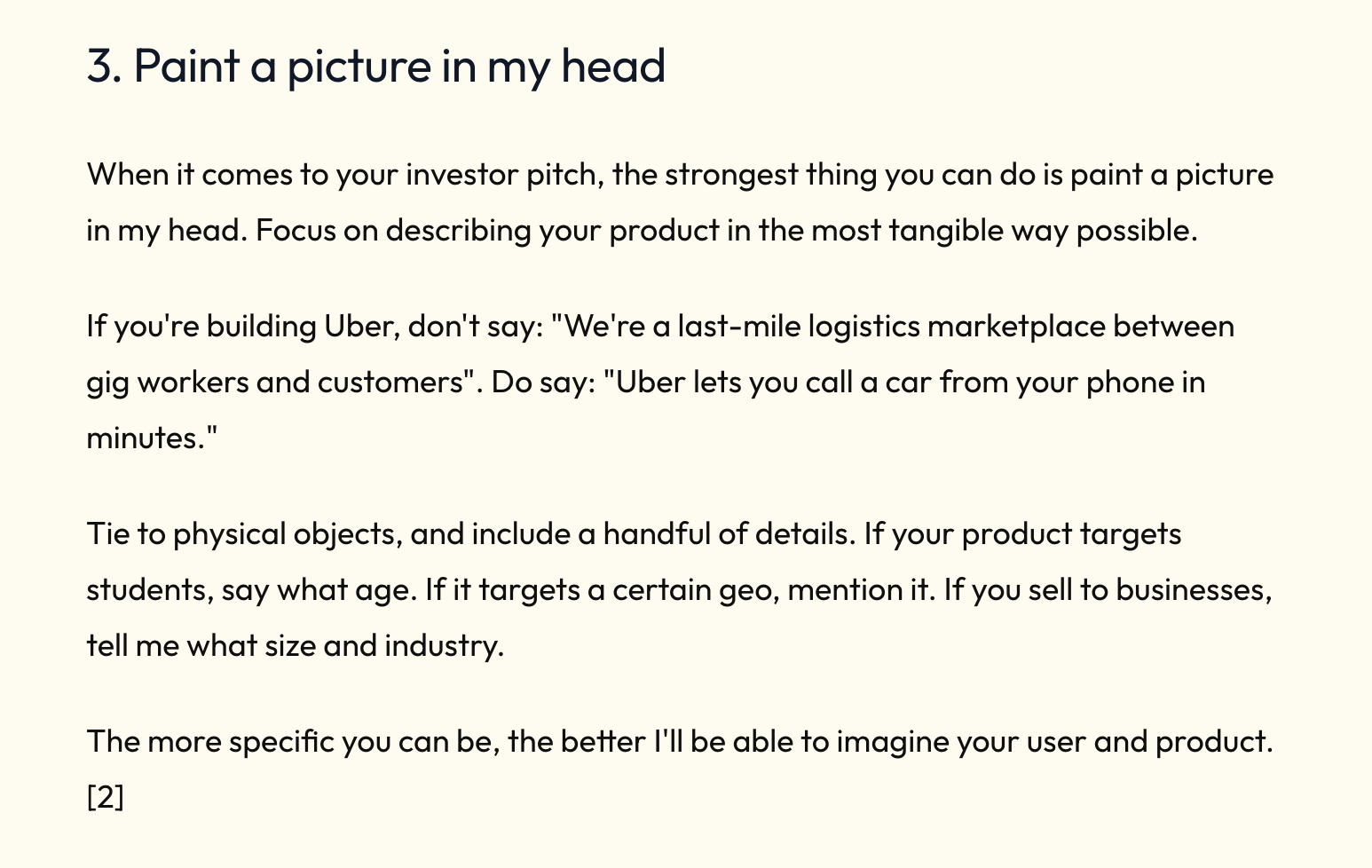The height and width of the screenshot is (868, 1372).
Task: Click the text "tell me what size and industry."
Action: 296,645
